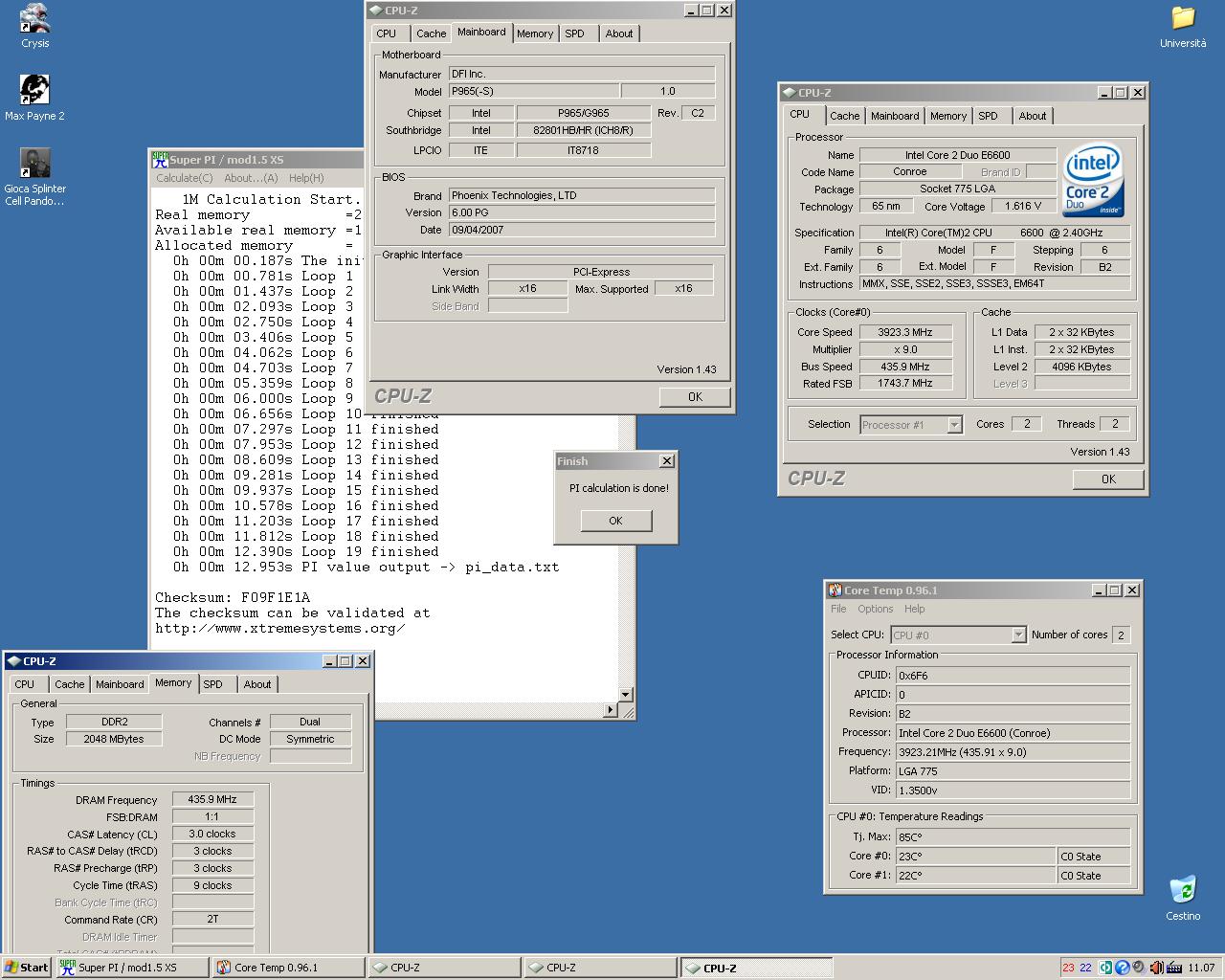Click the xtremesystems.org URL in Super PI
1225x980 pixels.
click(280, 628)
